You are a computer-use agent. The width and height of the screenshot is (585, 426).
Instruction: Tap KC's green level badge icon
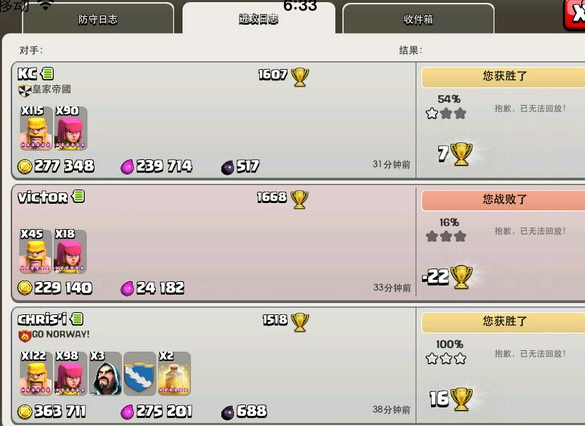47,73
